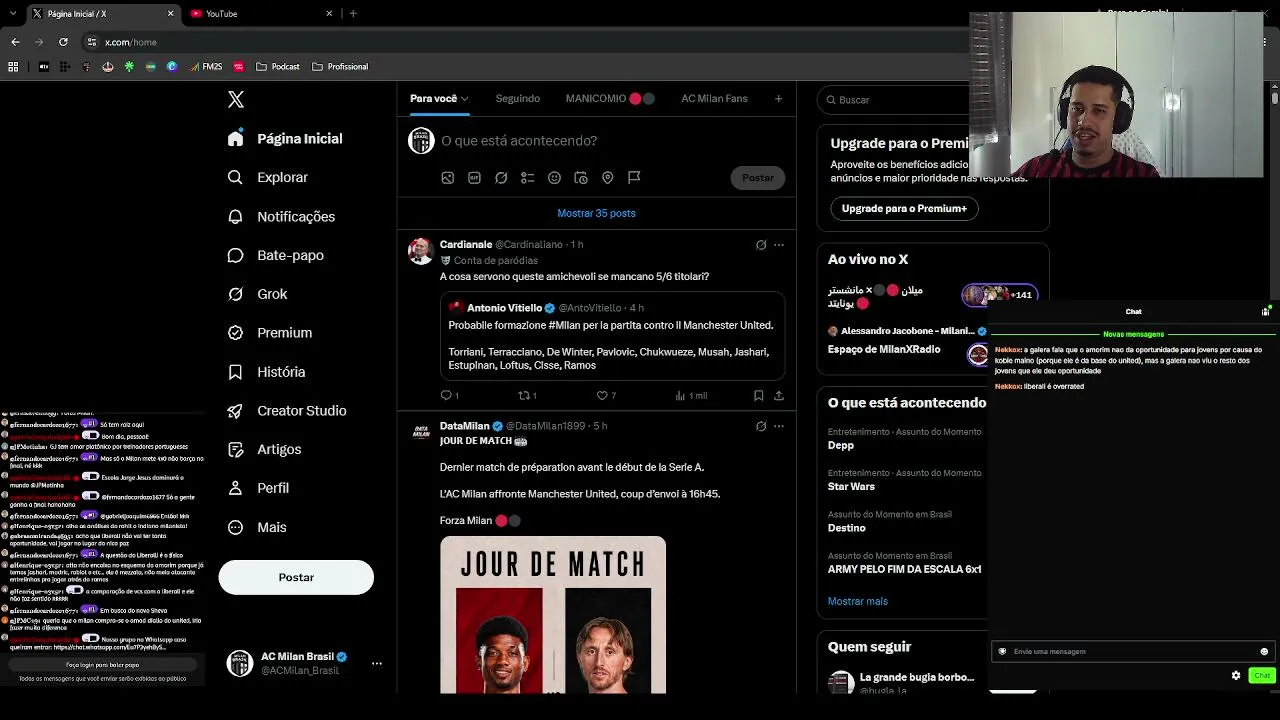Open the Podcast bookmarks folder
Screen dimensions: 1280x720
pyautogui.click(x=278, y=67)
